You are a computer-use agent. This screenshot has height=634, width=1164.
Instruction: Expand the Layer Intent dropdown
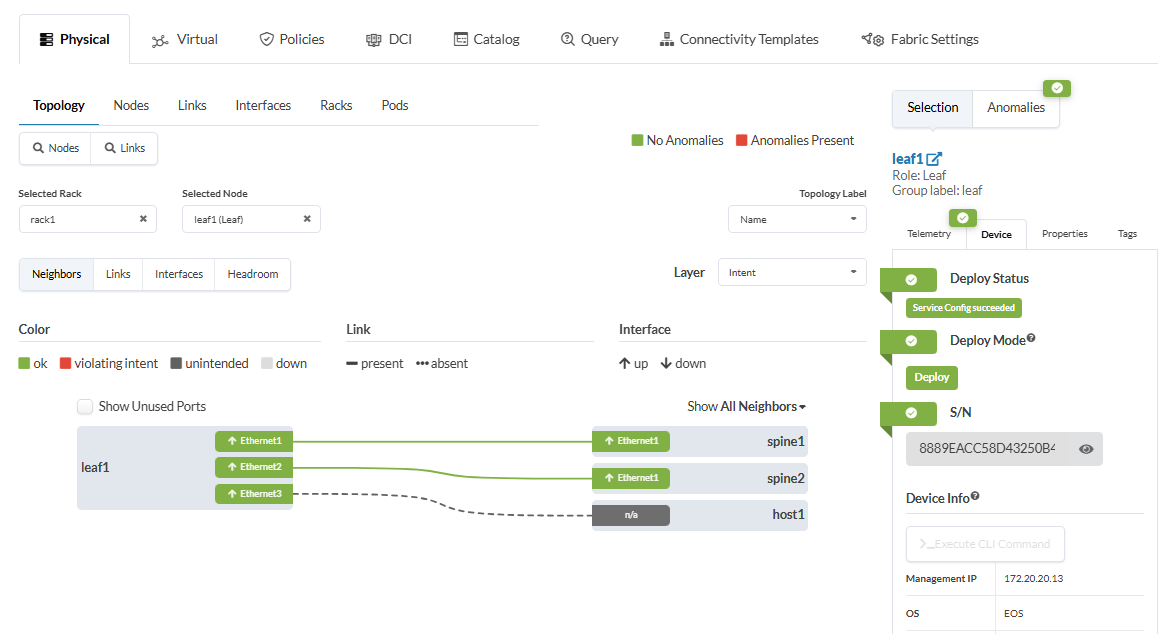tap(792, 272)
